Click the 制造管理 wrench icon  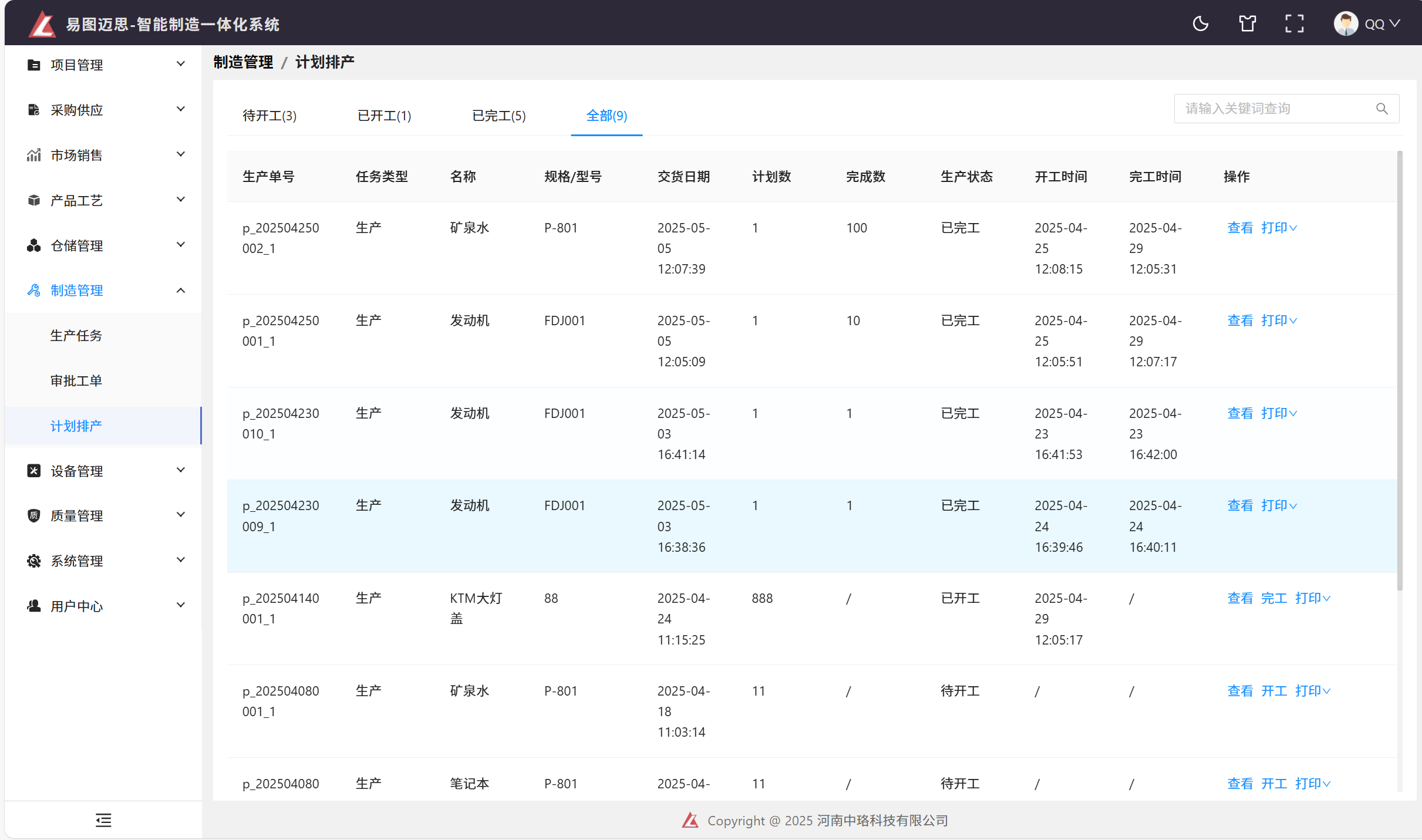34,290
